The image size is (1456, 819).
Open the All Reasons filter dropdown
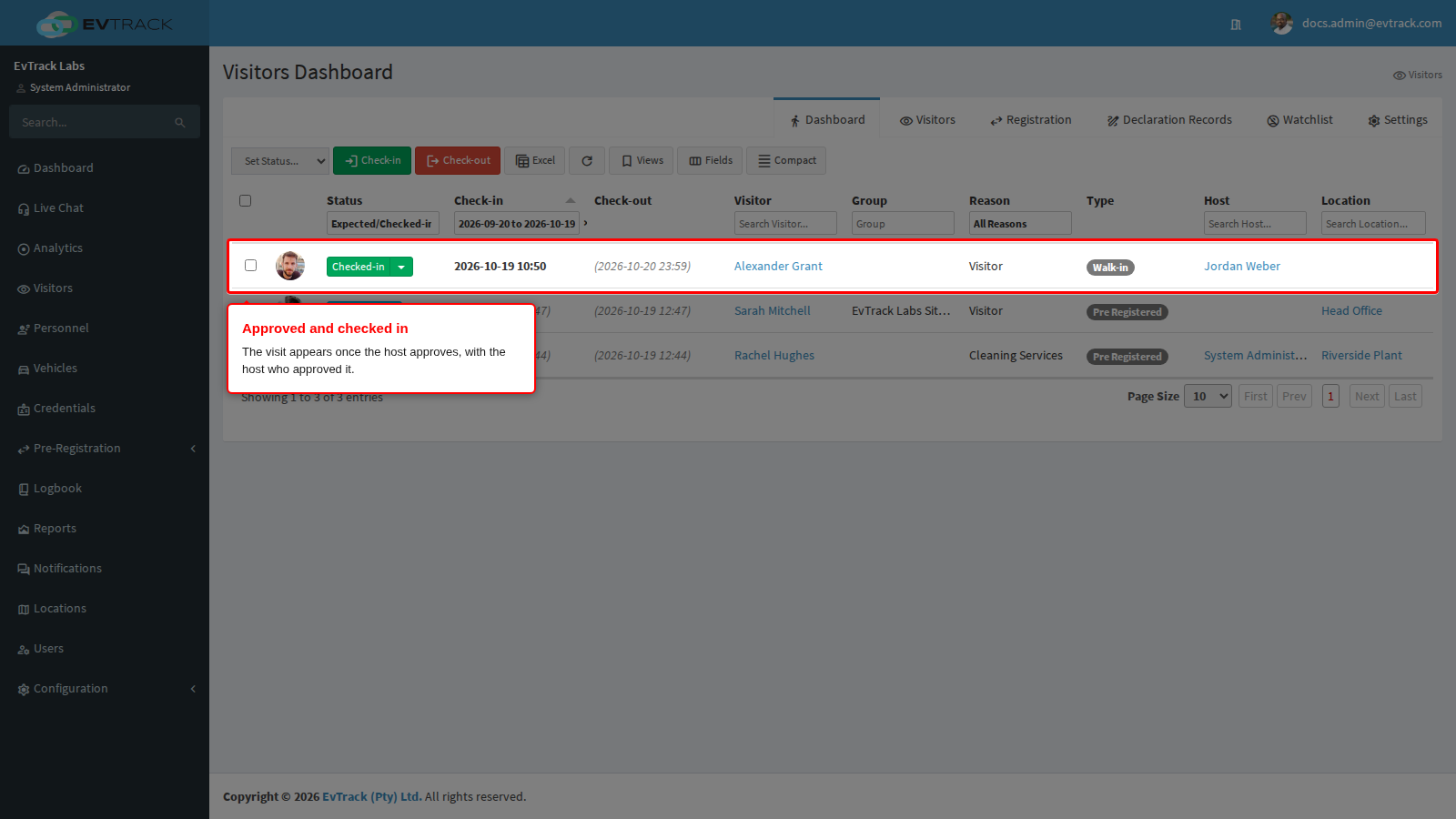(1020, 224)
